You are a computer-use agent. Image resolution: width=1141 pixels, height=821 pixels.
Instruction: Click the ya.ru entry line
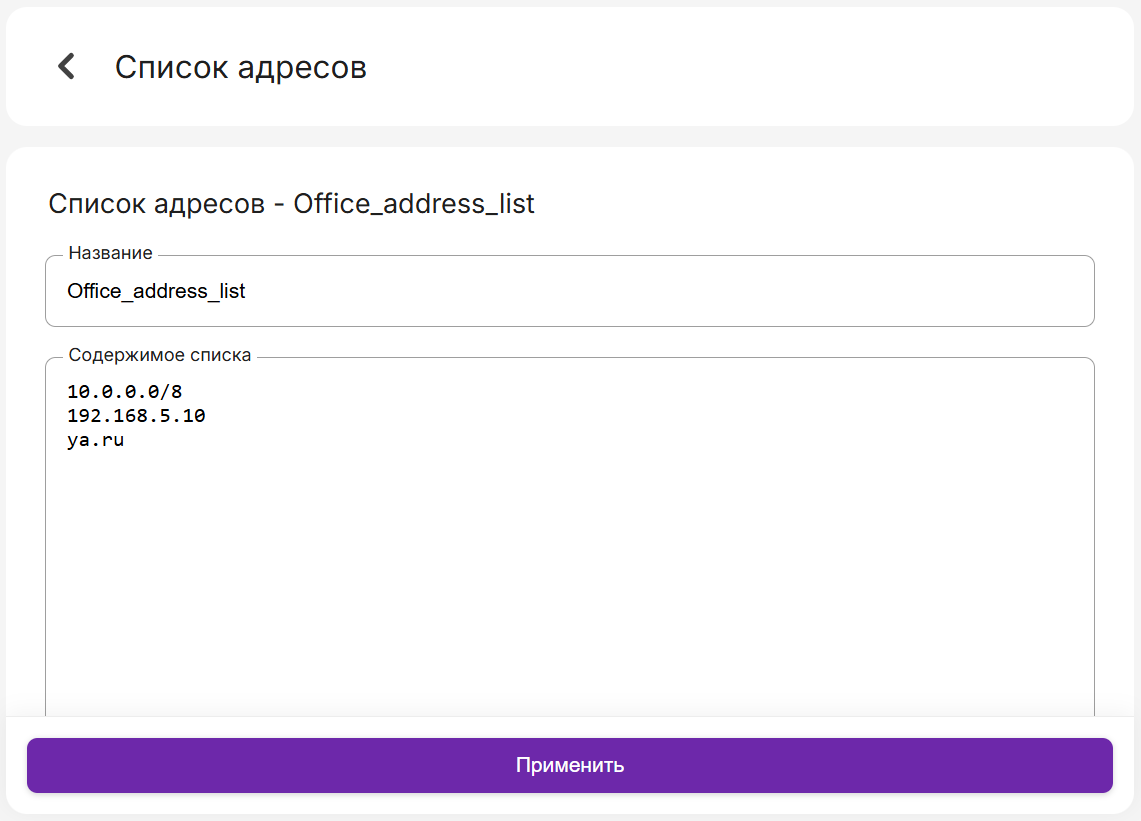click(95, 440)
